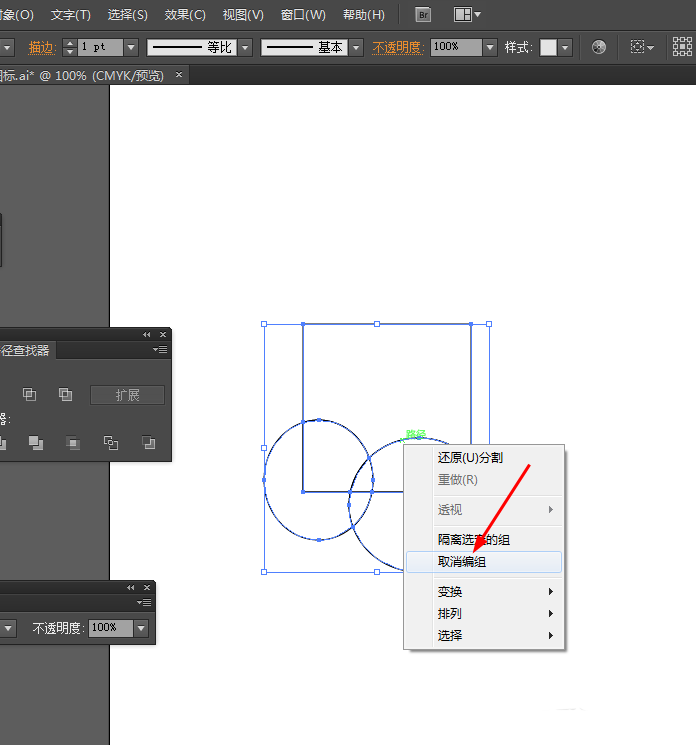Open the 效果(C) menu
The height and width of the screenshot is (745, 696).
pos(185,15)
